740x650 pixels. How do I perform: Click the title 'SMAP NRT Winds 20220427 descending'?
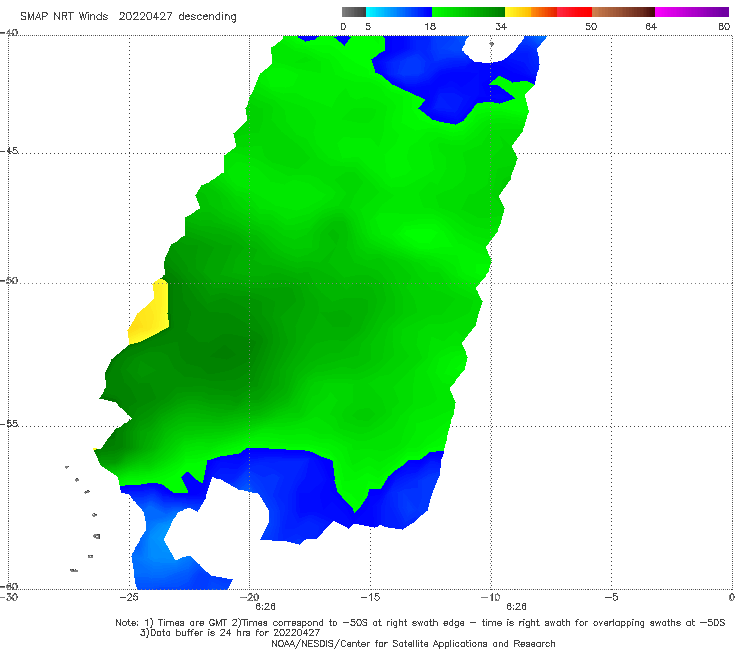[x=128, y=17]
